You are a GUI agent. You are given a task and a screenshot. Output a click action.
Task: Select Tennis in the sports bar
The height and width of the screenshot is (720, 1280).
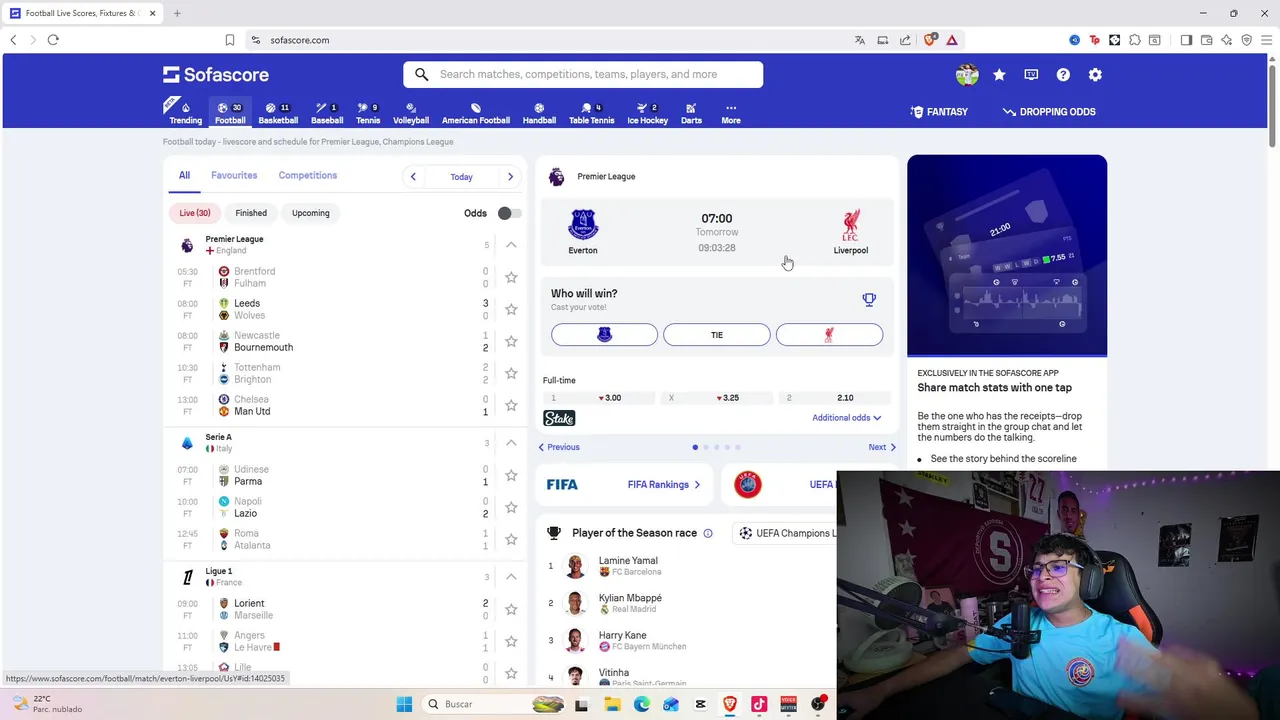click(x=368, y=112)
